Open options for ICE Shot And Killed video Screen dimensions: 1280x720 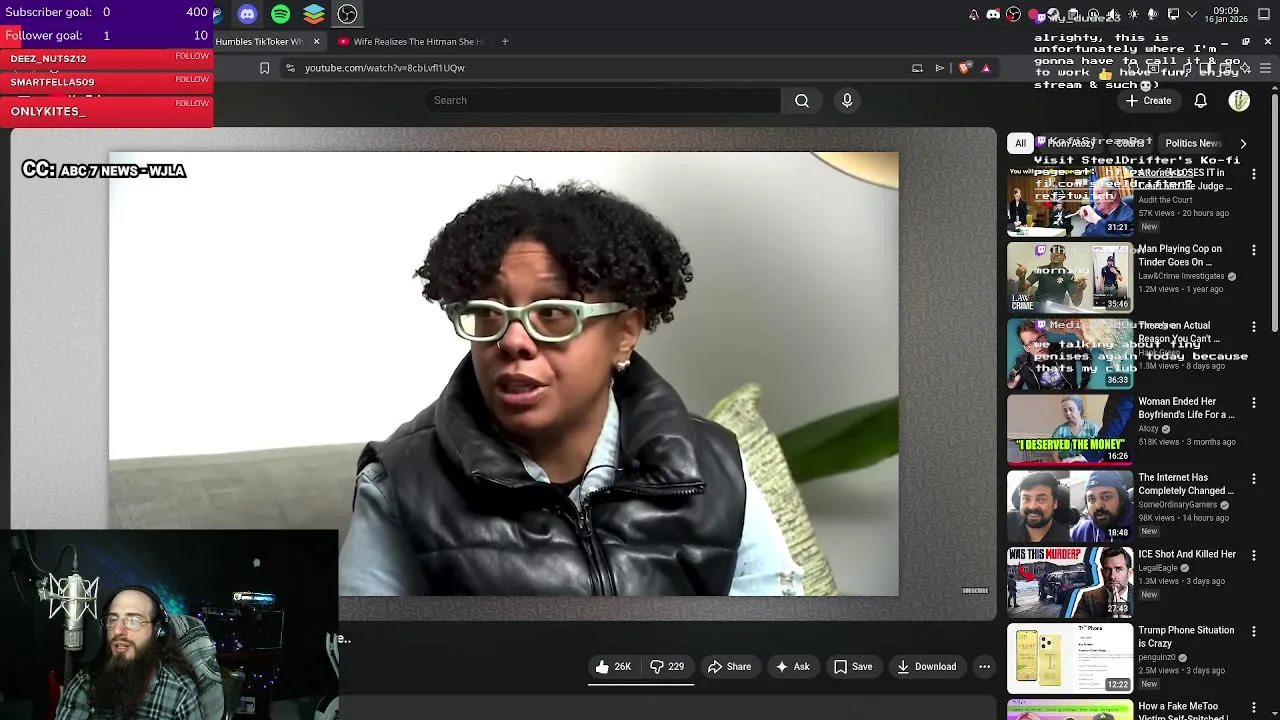click(x=1254, y=555)
